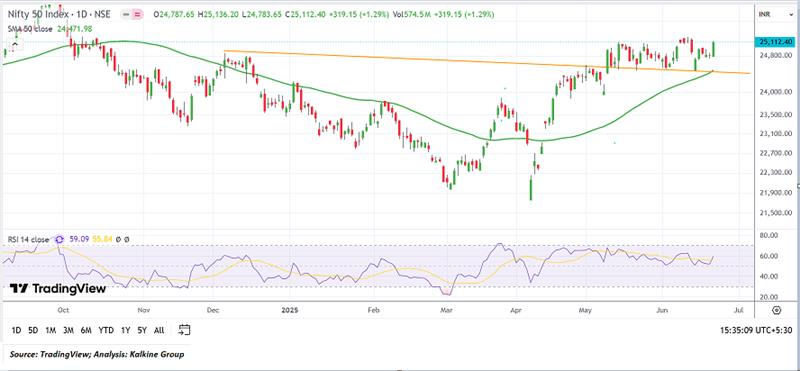
Task: Click the Nov label on time axis
Action: [x=144, y=310]
